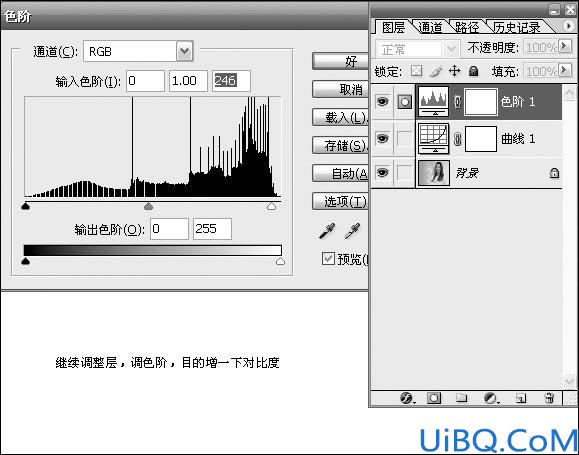Click input levels highlight field 246
This screenshot has width=579, height=455.
[x=232, y=81]
